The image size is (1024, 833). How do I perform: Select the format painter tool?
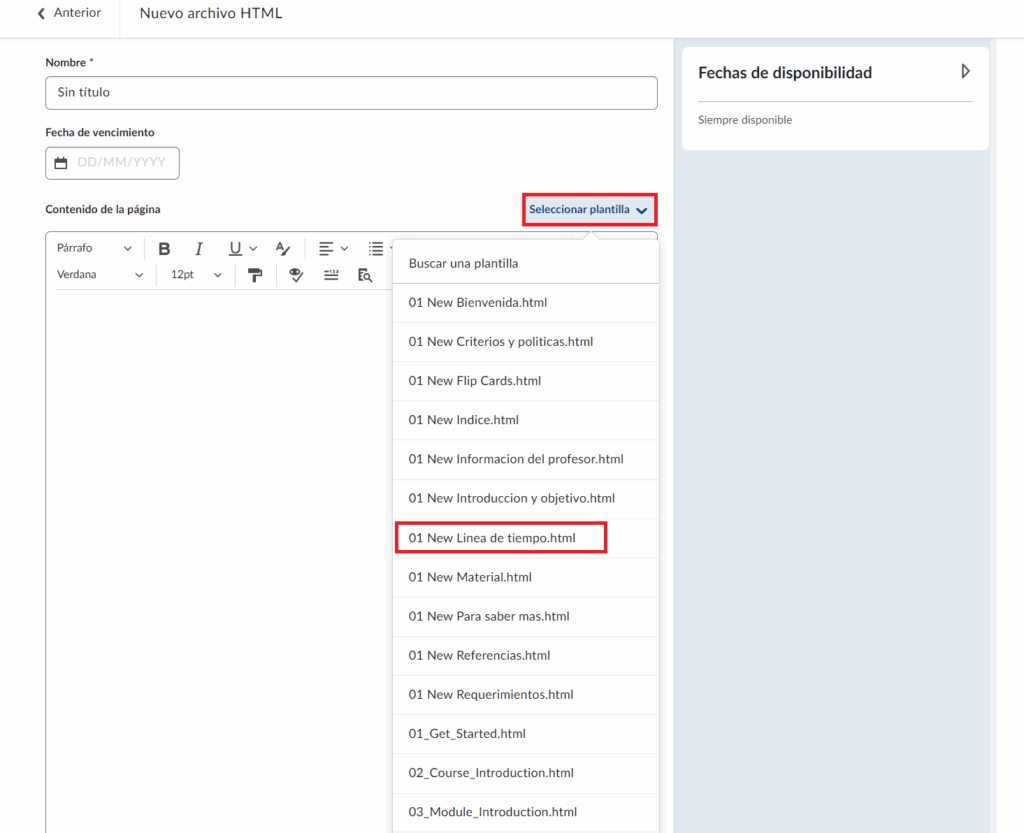click(255, 275)
